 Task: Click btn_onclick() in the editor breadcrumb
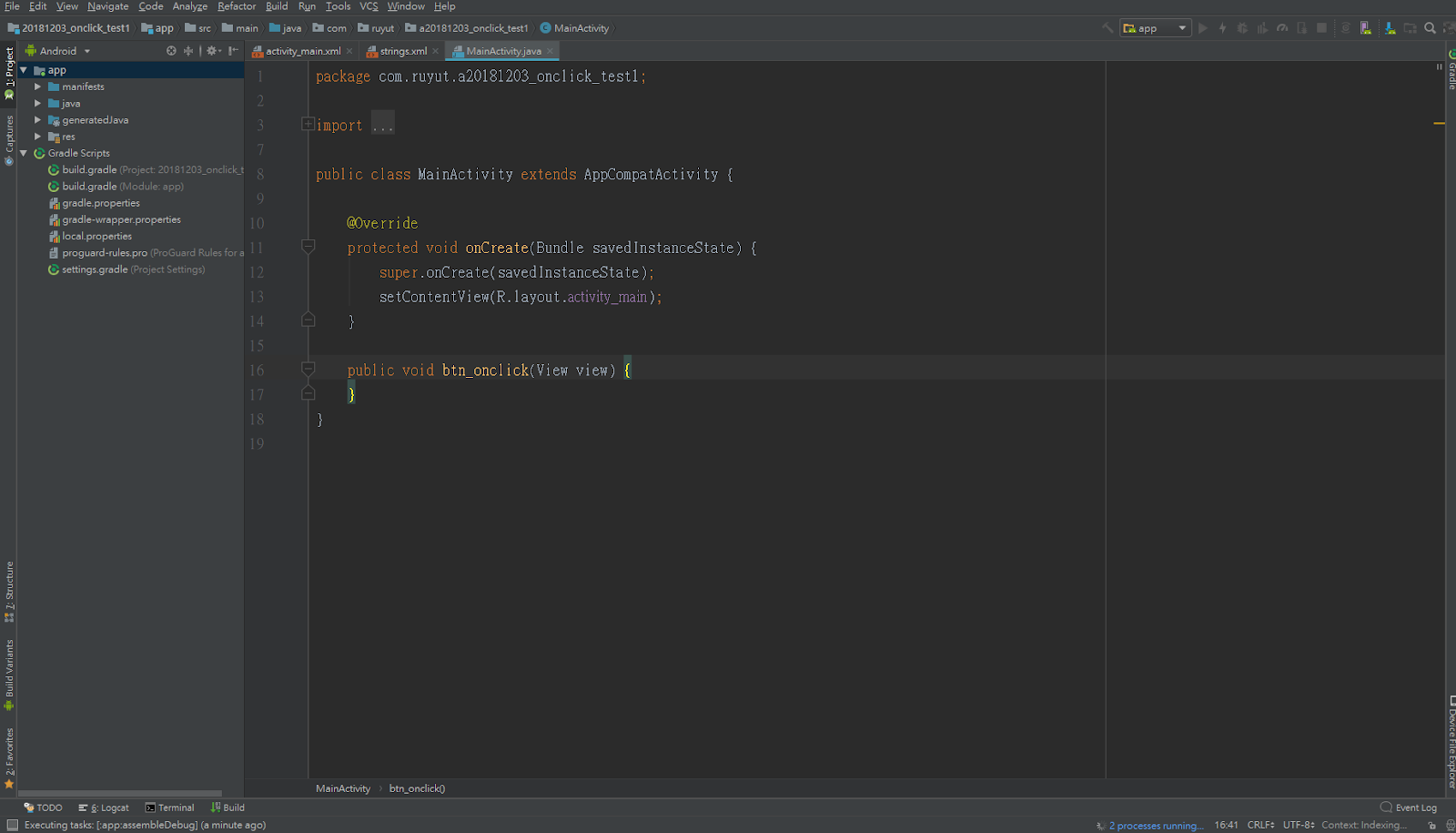(417, 788)
